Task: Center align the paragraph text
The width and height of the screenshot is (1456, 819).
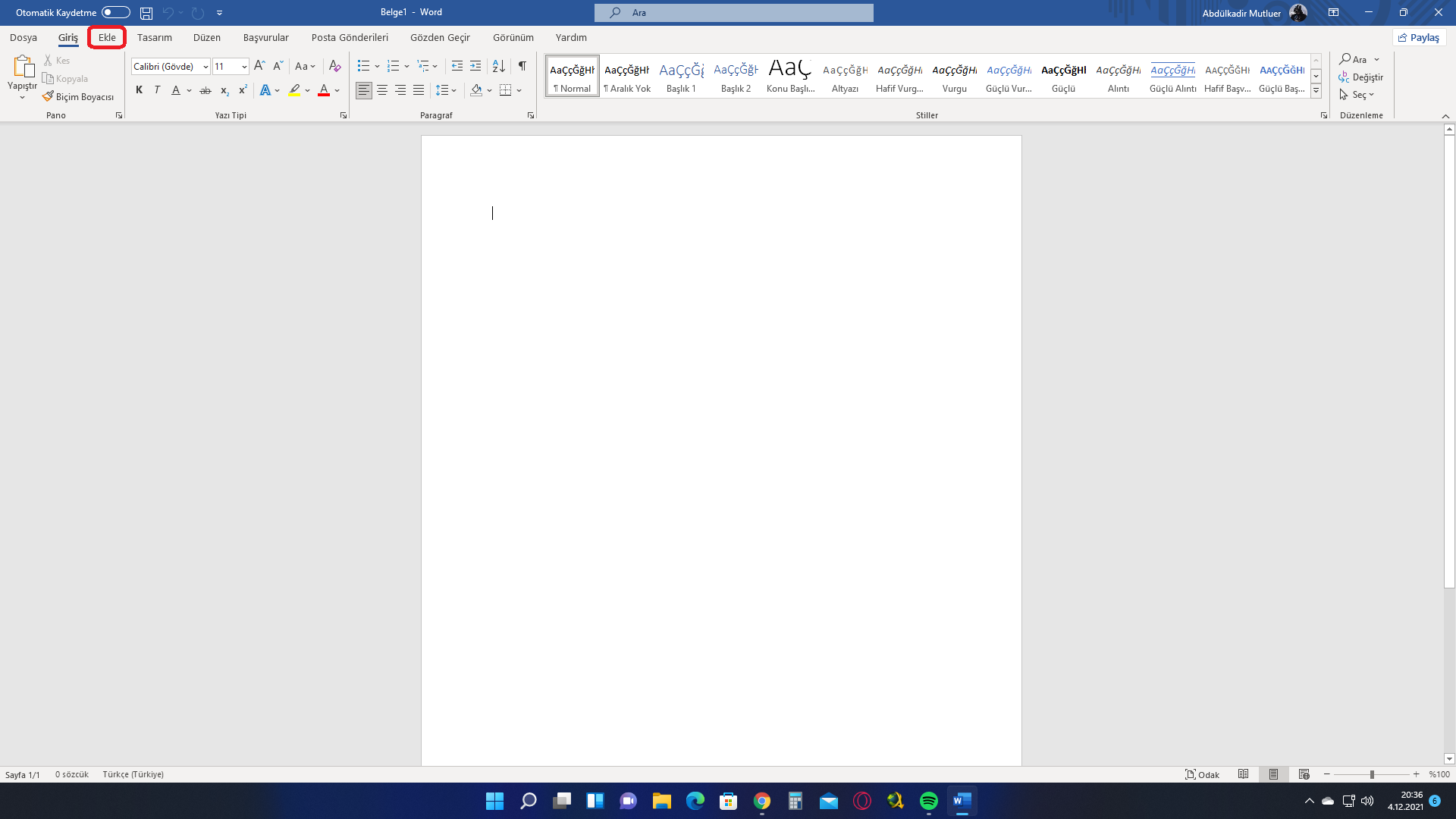Action: click(382, 90)
